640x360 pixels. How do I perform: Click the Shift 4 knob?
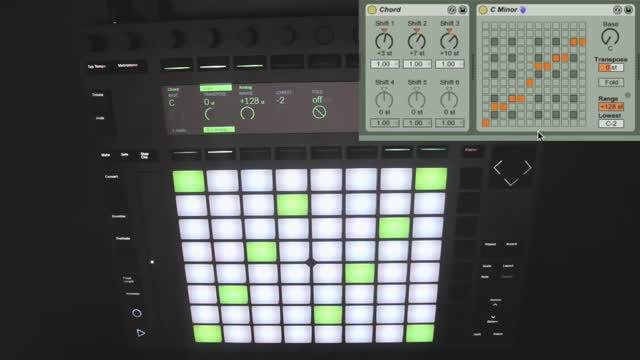click(x=384, y=99)
